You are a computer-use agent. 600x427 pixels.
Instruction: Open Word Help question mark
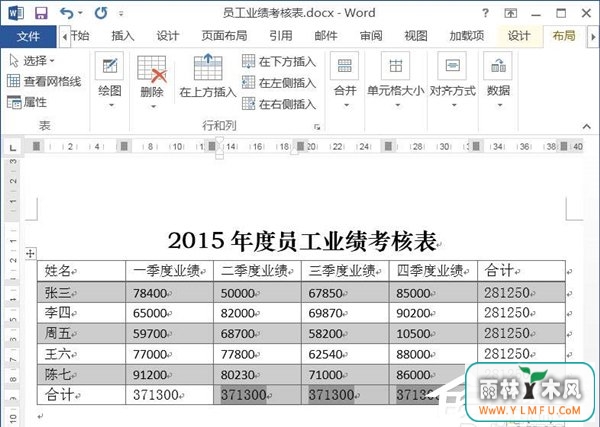[x=485, y=13]
